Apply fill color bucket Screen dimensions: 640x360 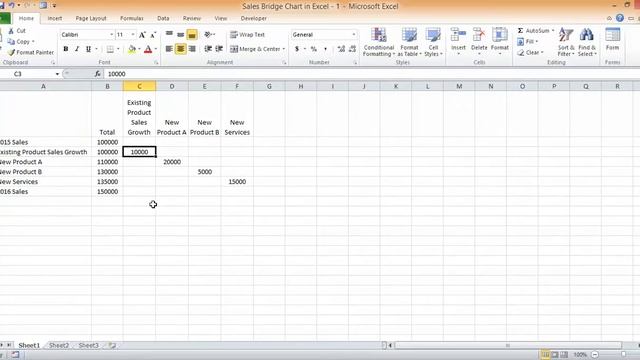(x=132, y=49)
